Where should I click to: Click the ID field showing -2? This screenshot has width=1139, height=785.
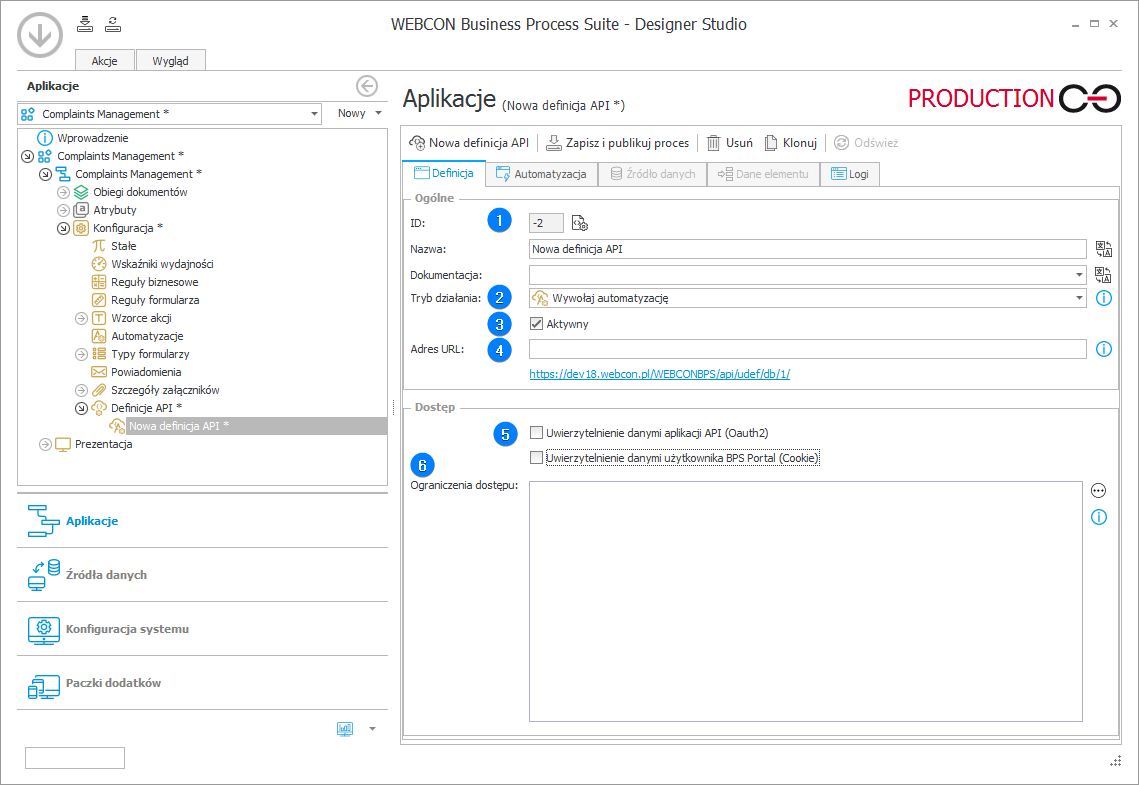coord(546,223)
